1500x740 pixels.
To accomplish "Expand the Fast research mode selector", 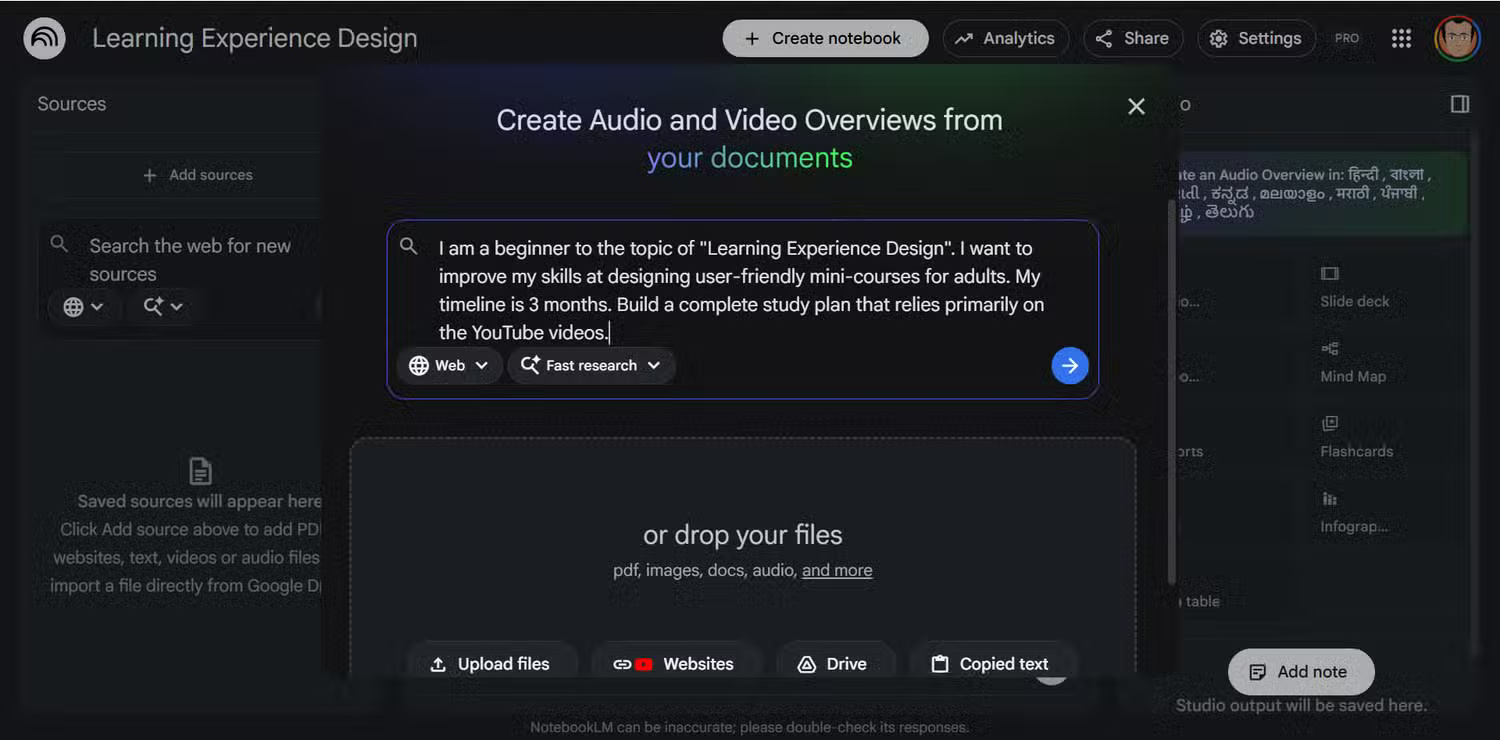I will tap(591, 365).
